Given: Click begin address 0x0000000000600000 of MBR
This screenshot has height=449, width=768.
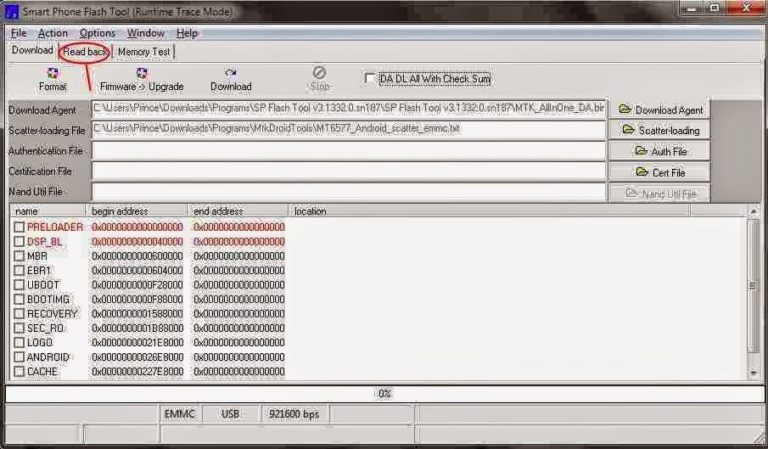Looking at the screenshot, I should tap(137, 256).
